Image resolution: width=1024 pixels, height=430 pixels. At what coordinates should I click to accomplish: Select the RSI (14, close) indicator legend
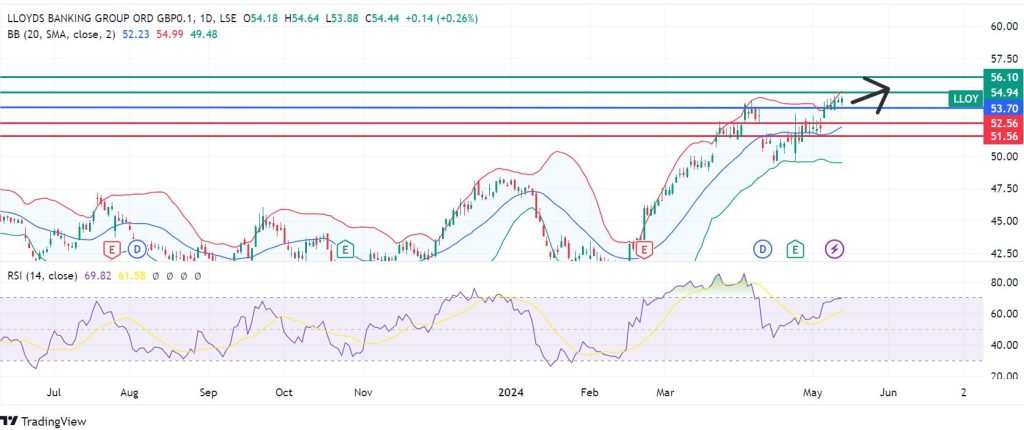[x=42, y=276]
